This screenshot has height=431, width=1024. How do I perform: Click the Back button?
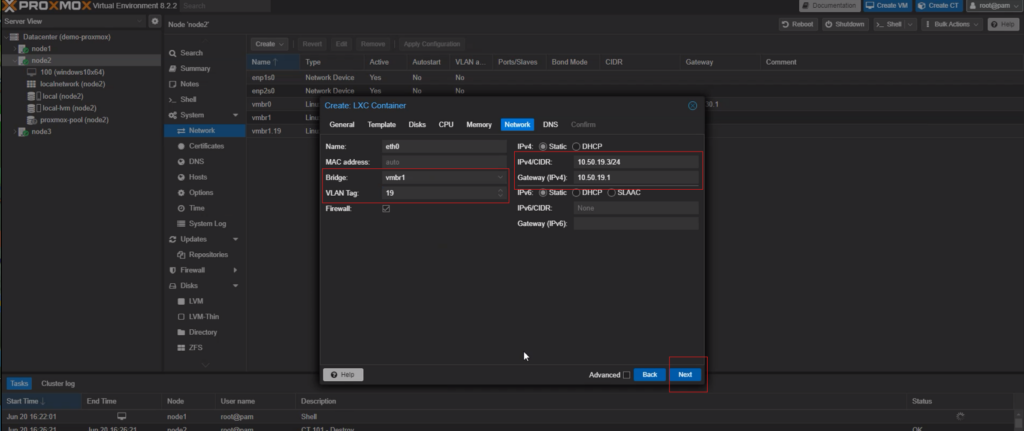[x=650, y=375]
